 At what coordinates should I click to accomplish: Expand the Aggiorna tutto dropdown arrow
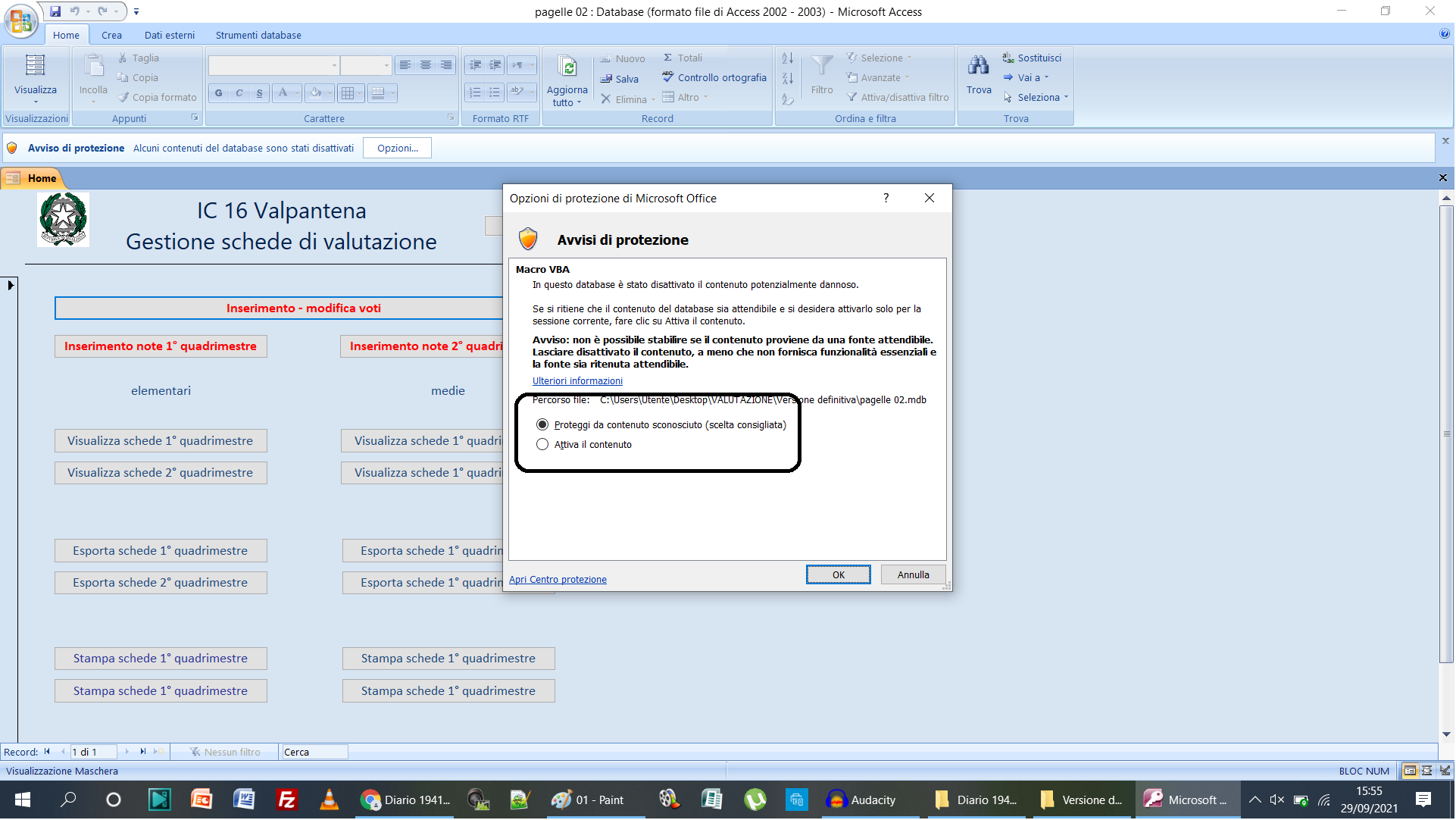(579, 103)
